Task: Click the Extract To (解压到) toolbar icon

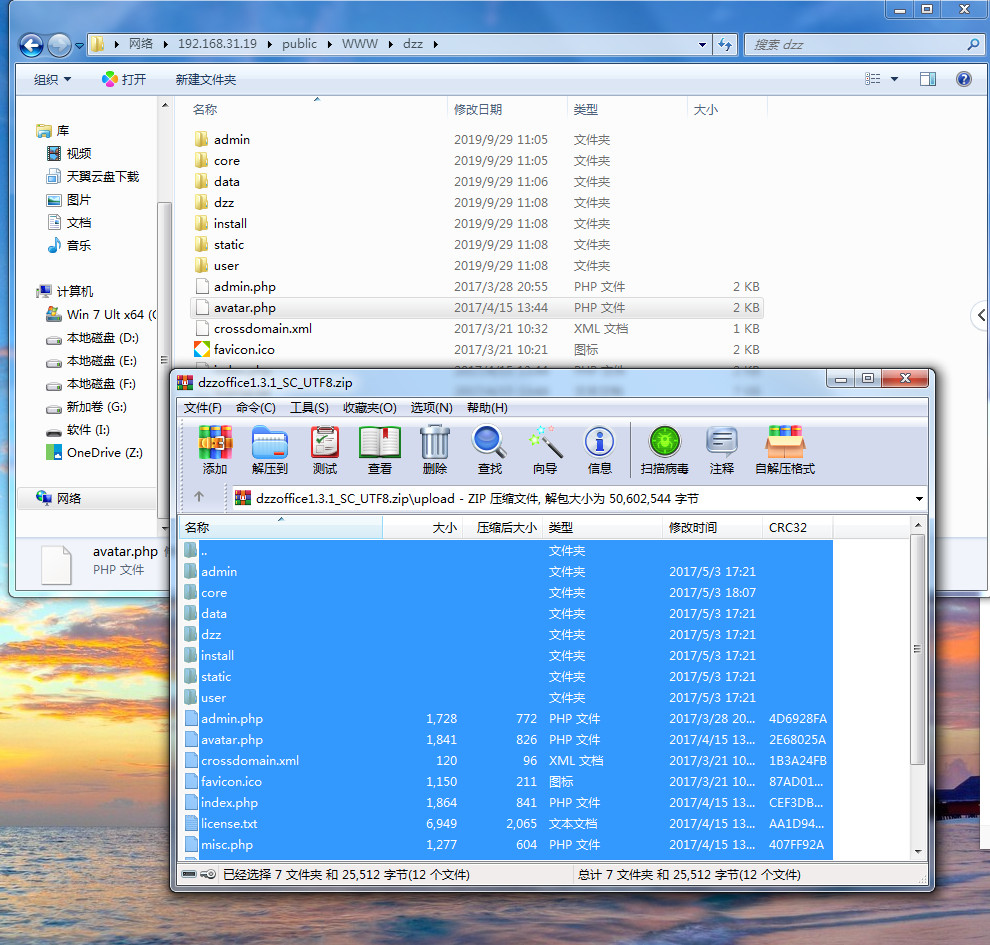Action: pyautogui.click(x=270, y=449)
